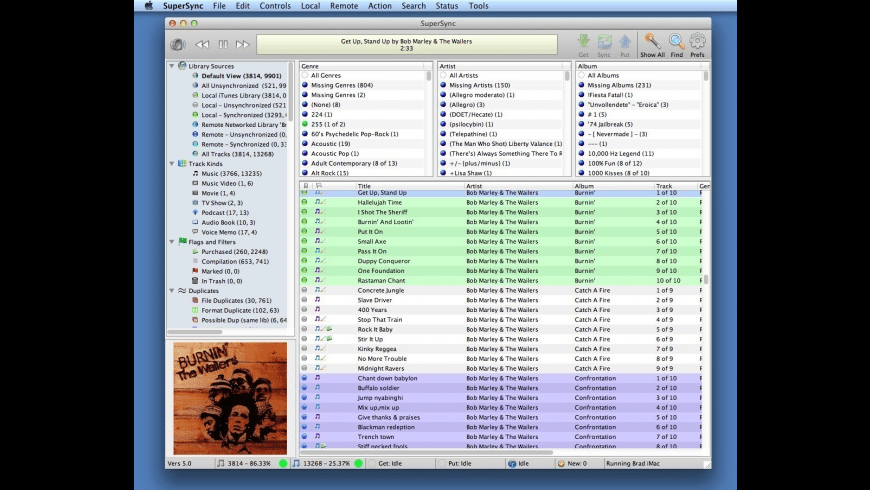Click the Show All wand icon
Viewport: 870px width, 490px height.
click(652, 42)
